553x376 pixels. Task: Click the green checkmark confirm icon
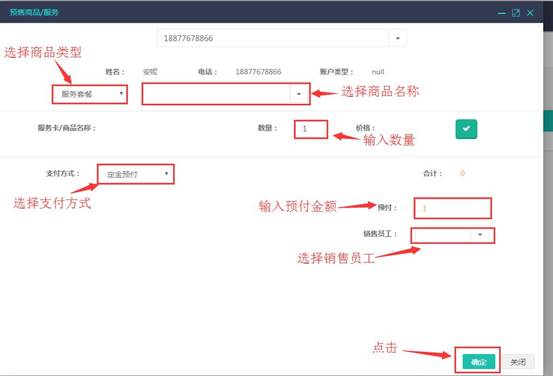(x=466, y=129)
